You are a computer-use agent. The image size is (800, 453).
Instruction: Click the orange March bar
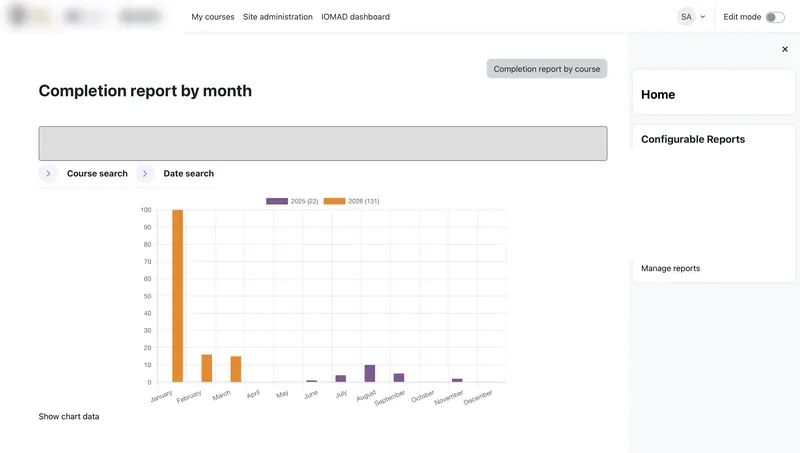236,369
